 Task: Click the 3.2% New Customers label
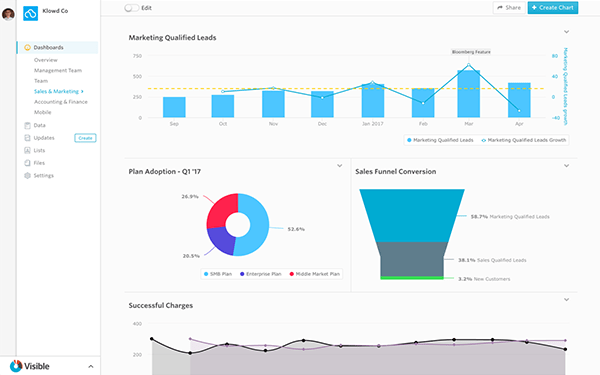(x=484, y=279)
